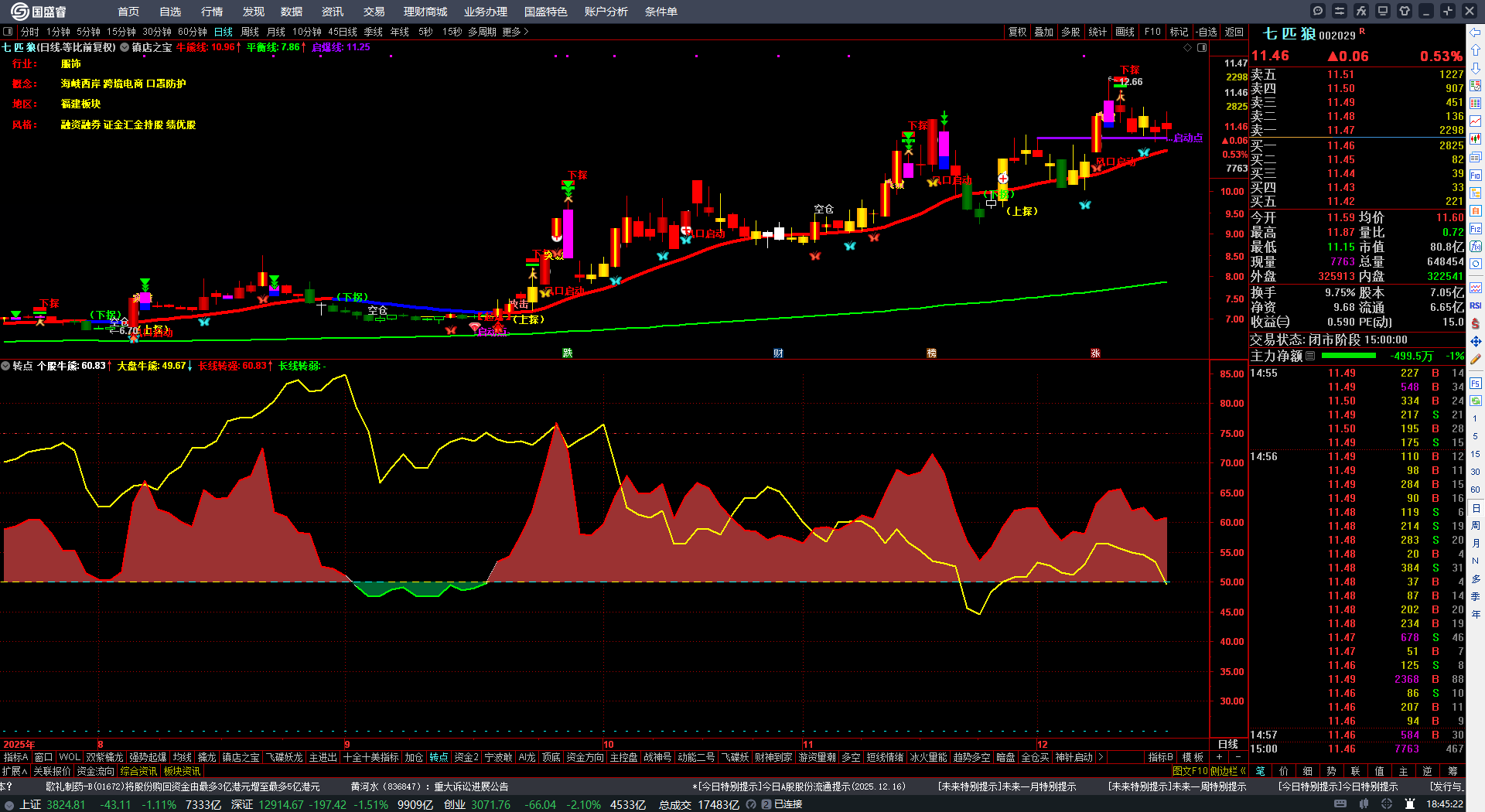This screenshot has height=812, width=1485.
Task: Click the F10 icon in right sidebar
Action: point(1476,176)
